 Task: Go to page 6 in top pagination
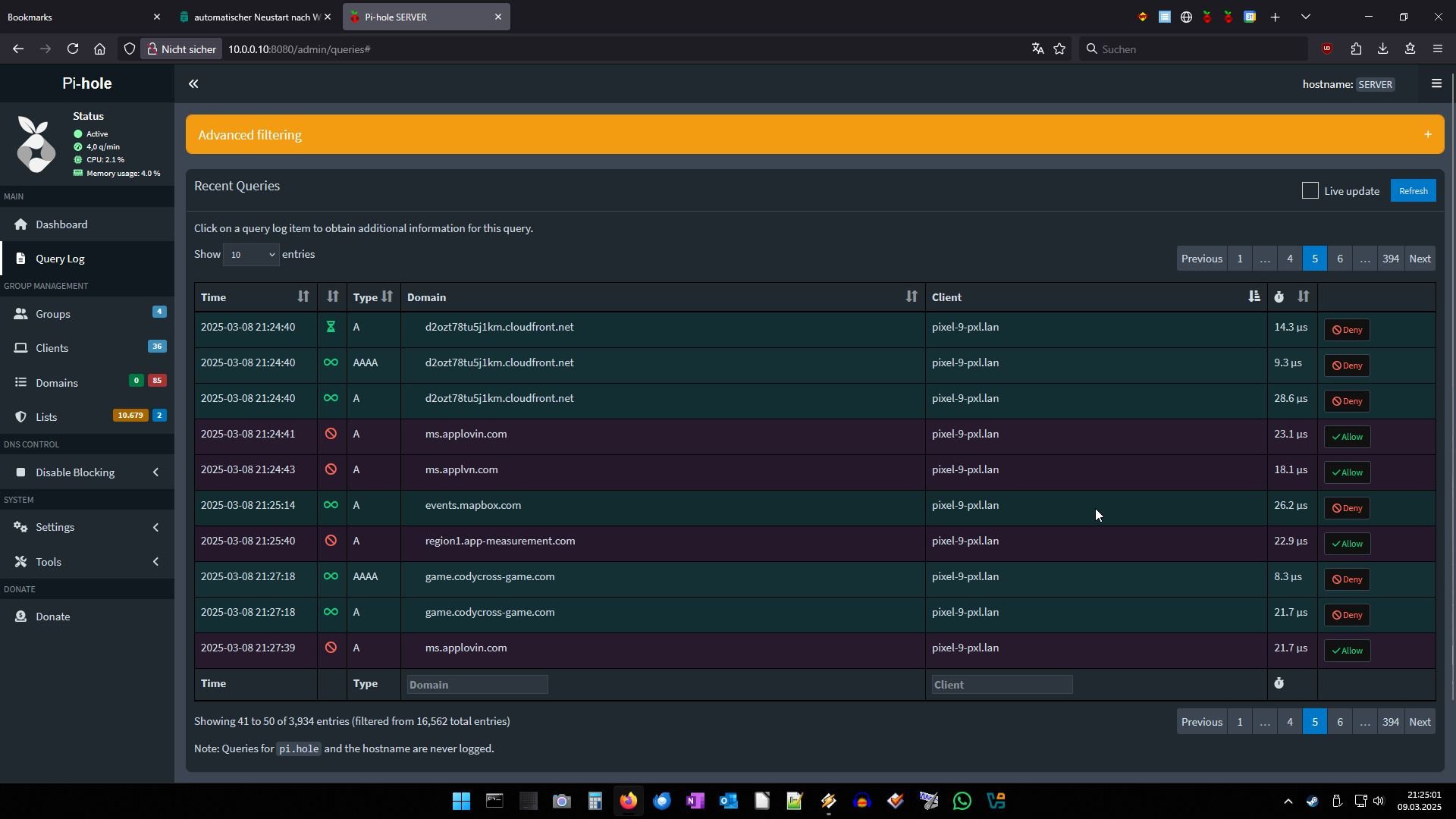click(x=1339, y=259)
